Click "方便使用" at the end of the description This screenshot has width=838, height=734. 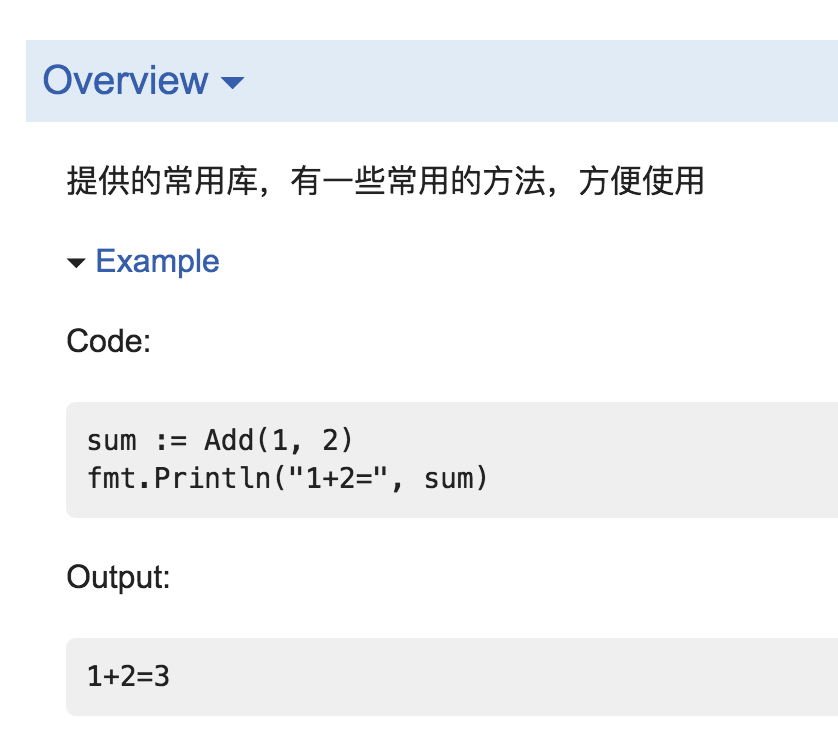click(x=641, y=181)
